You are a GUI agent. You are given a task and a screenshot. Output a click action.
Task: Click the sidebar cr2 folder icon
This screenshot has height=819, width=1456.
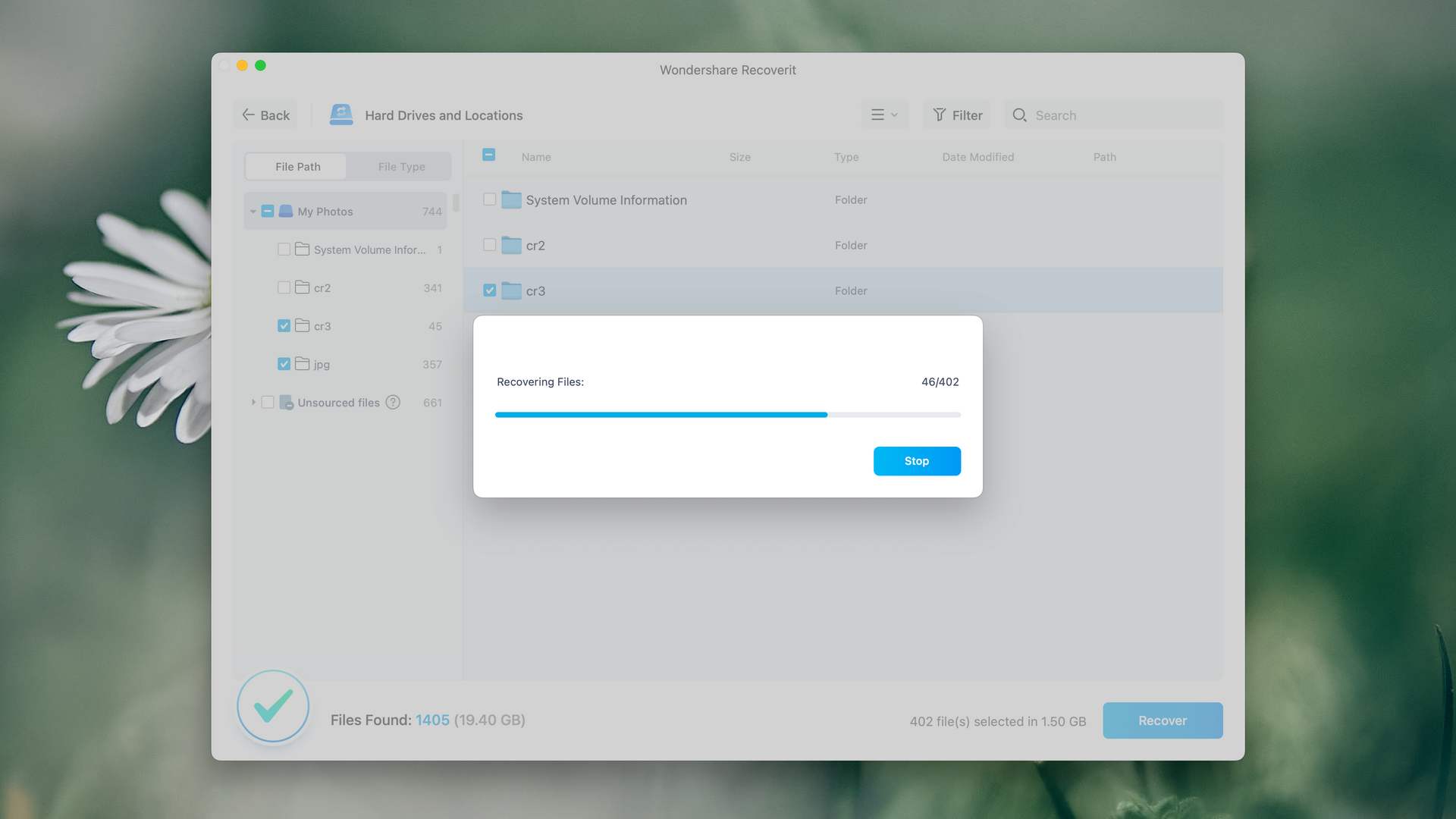[302, 287]
